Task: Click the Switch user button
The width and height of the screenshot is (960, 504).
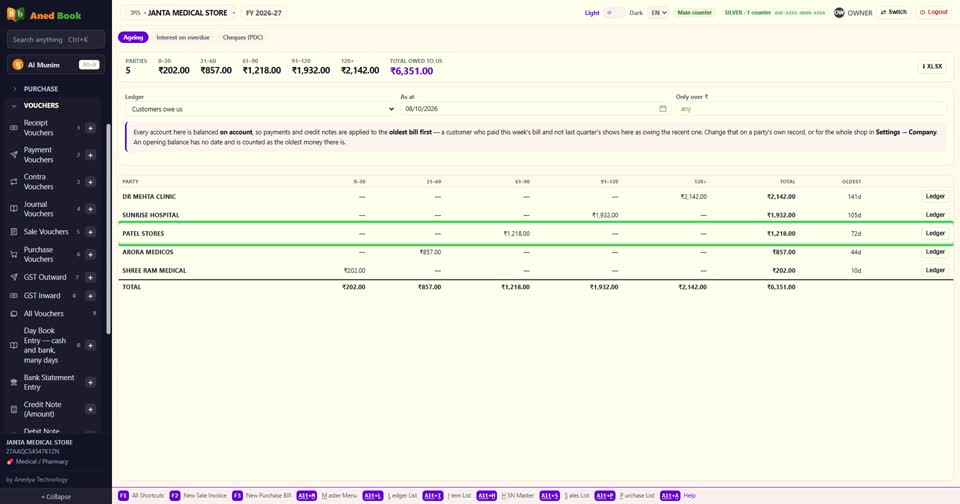Action: pyautogui.click(x=893, y=12)
